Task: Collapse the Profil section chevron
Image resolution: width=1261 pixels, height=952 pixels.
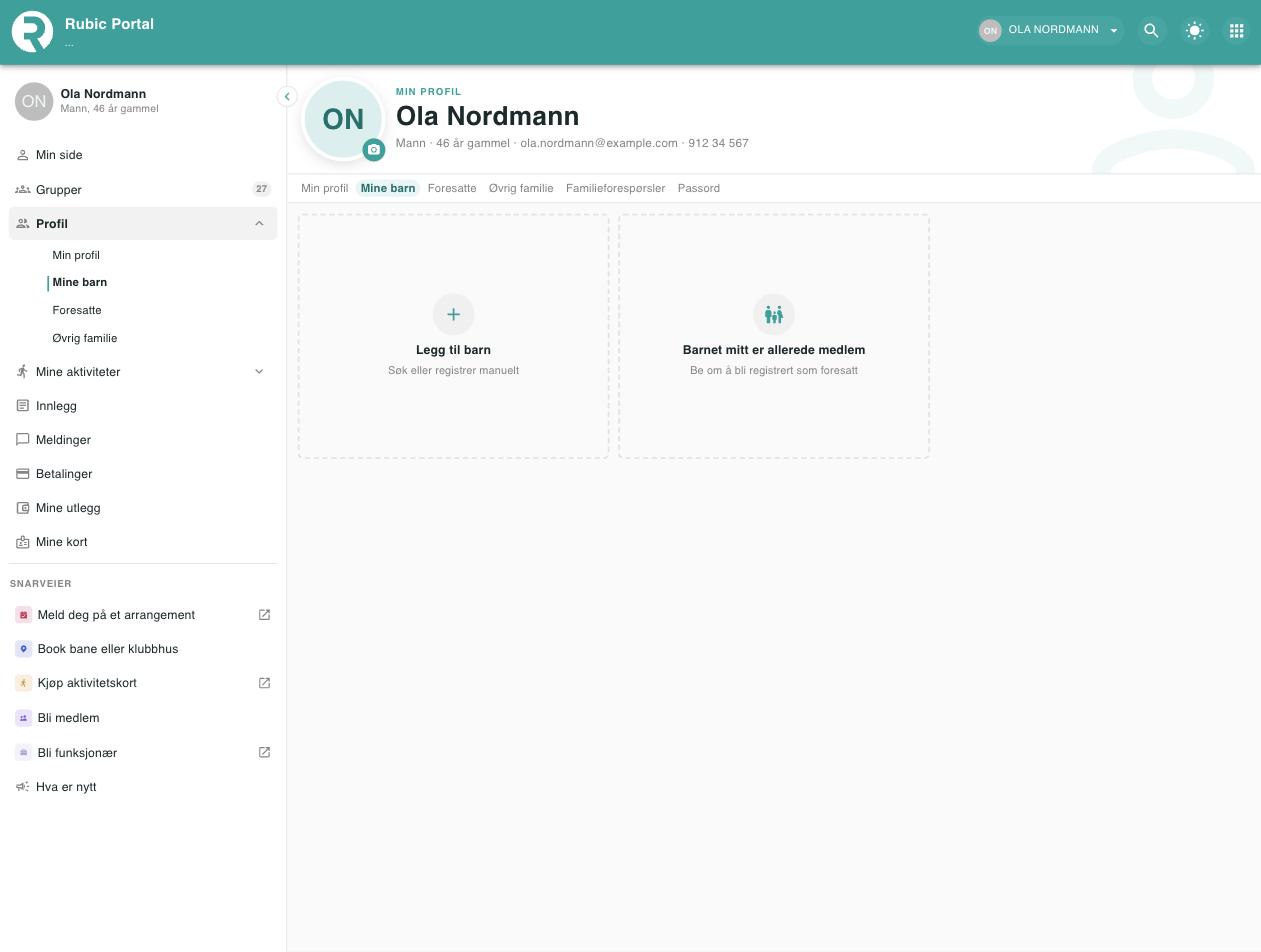Action: pyautogui.click(x=259, y=224)
